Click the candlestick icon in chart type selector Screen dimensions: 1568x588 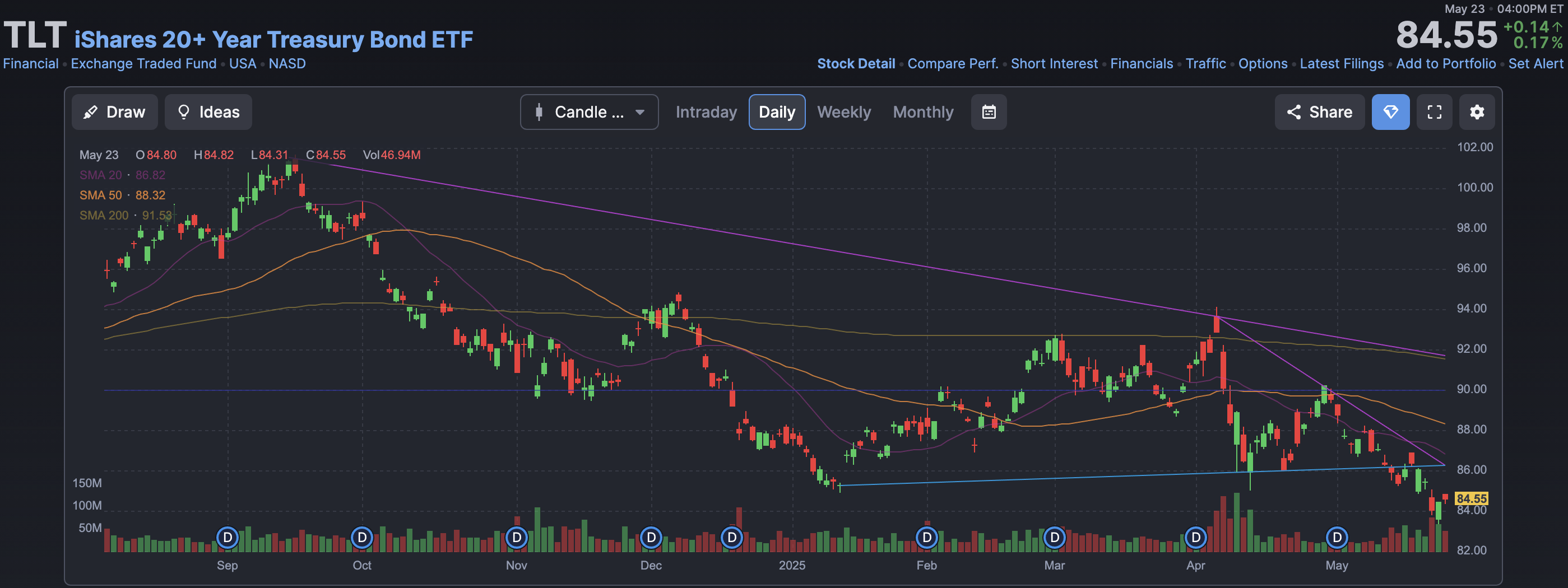(539, 112)
